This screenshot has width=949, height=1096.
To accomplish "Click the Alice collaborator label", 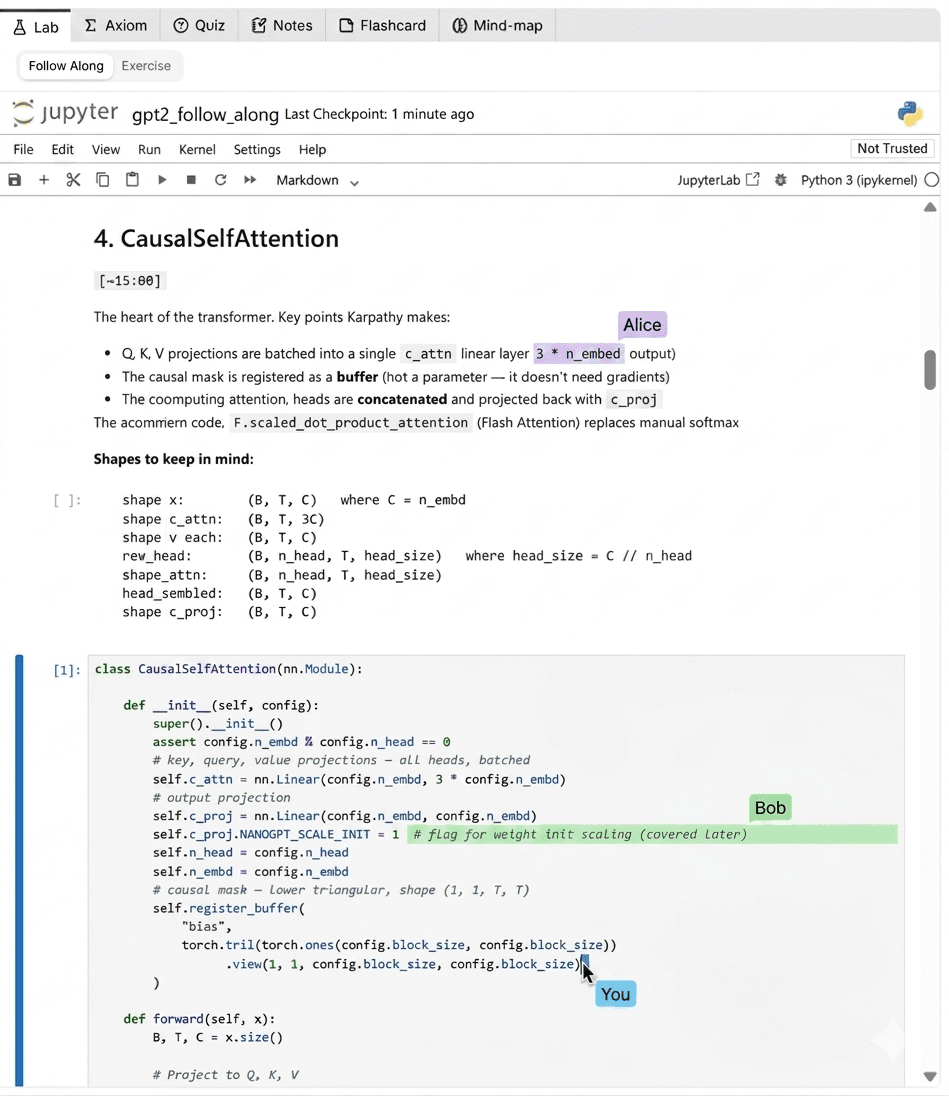I will coord(642,325).
